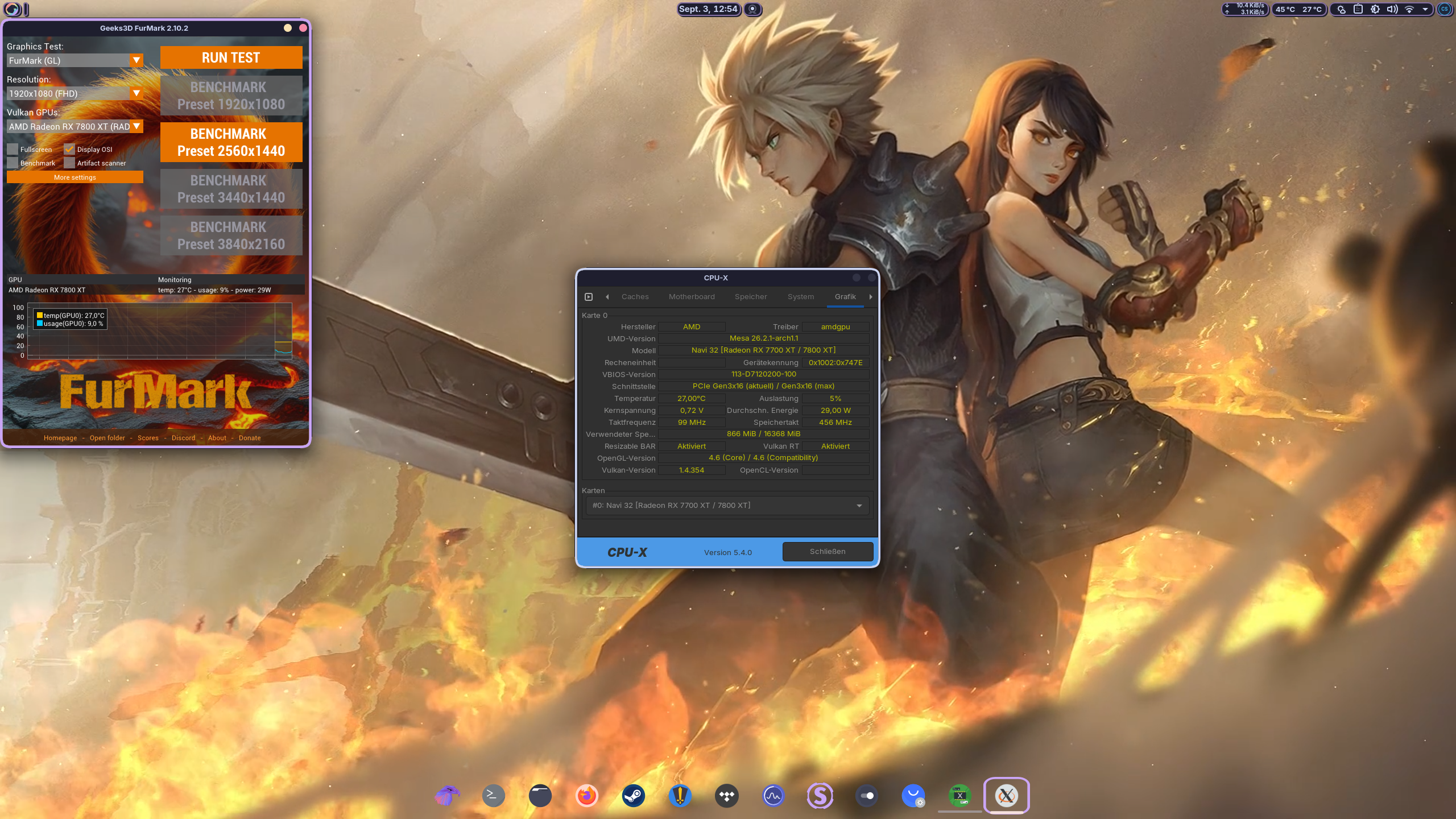
Task: Click the FurMark GPU monitoring graph
Action: 160,330
